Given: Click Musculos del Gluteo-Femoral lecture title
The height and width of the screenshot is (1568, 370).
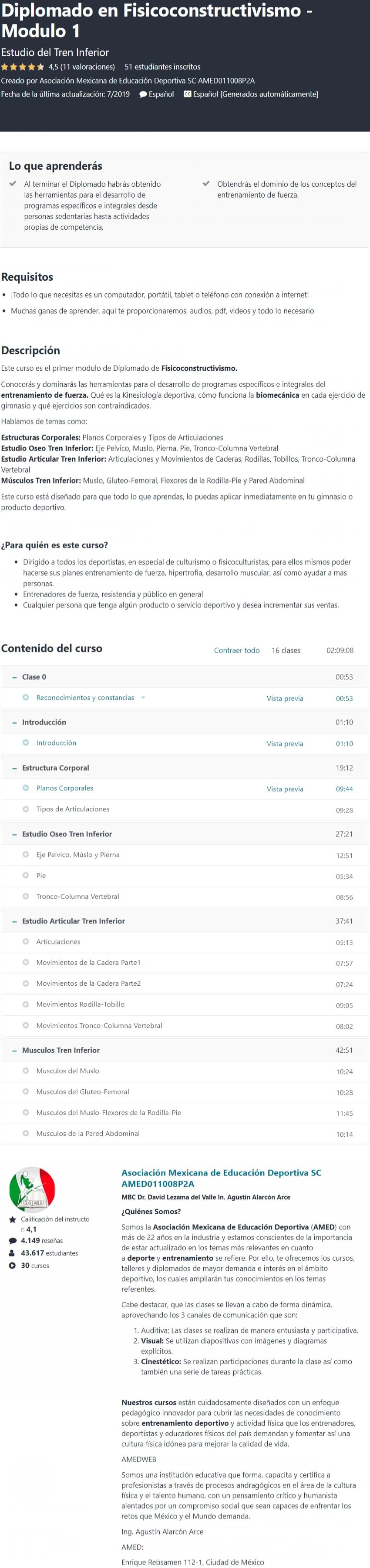Looking at the screenshot, I should coord(83,1091).
